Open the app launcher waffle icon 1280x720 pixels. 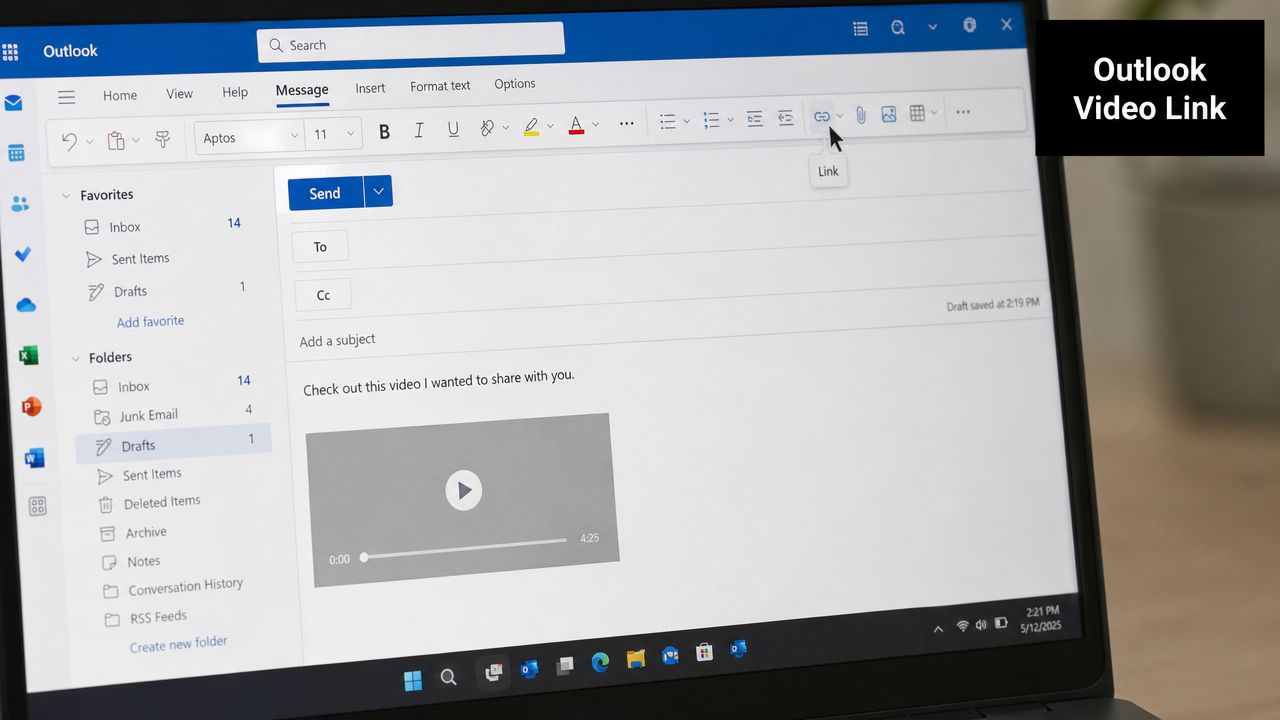[x=10, y=52]
